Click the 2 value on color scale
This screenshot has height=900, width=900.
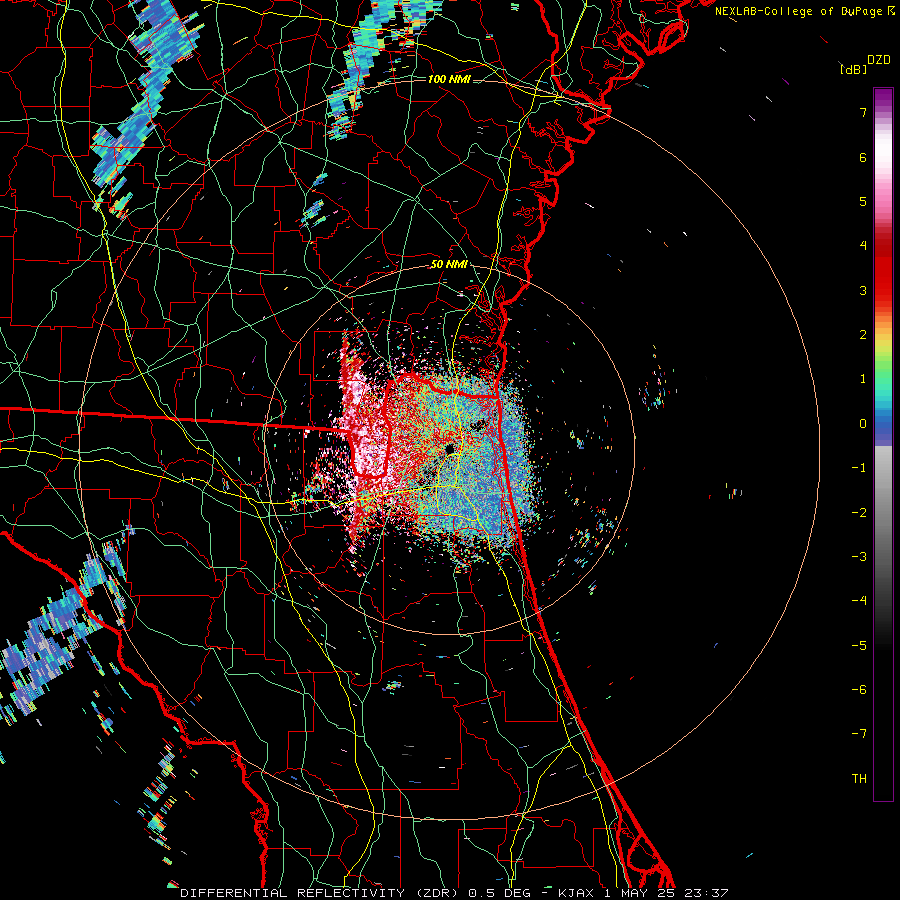click(x=863, y=335)
